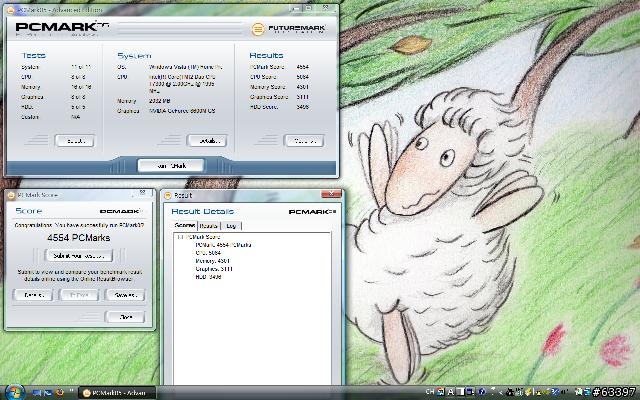The image size is (640, 400).
Task: Close the Result window
Action: tap(331, 194)
